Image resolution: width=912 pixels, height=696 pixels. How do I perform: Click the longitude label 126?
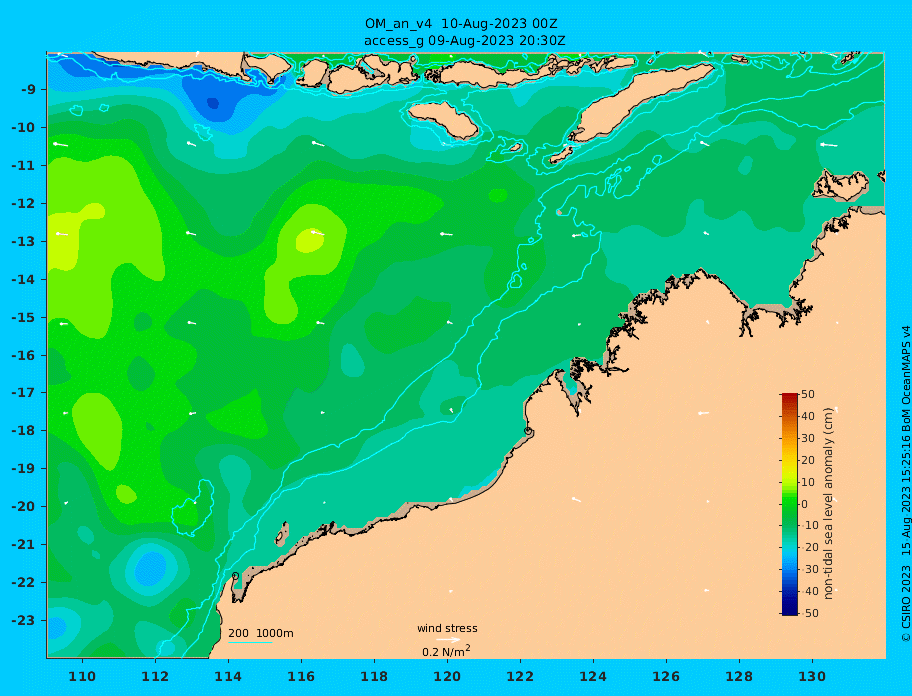[666, 676]
